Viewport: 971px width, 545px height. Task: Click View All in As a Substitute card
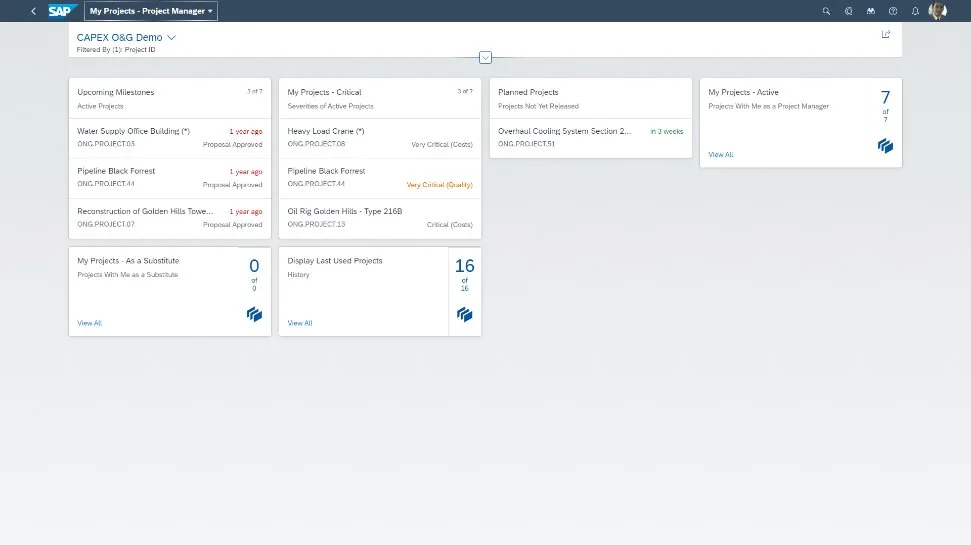tap(89, 323)
